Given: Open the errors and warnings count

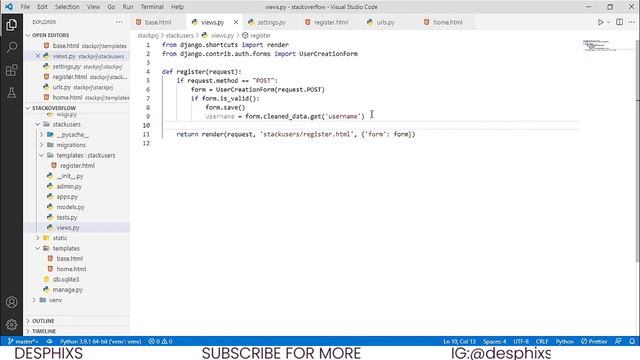Looking at the screenshot, I should coord(160,341).
